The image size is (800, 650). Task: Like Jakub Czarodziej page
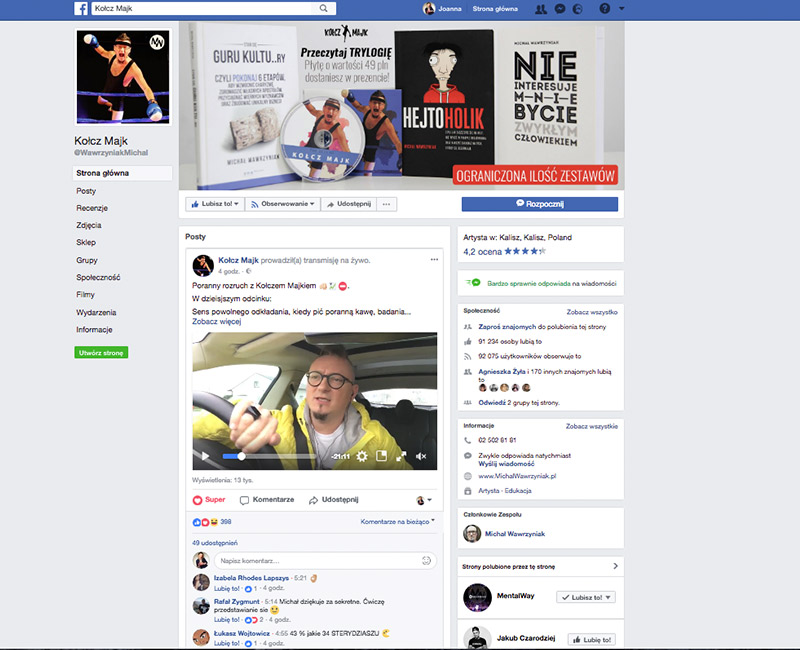591,640
